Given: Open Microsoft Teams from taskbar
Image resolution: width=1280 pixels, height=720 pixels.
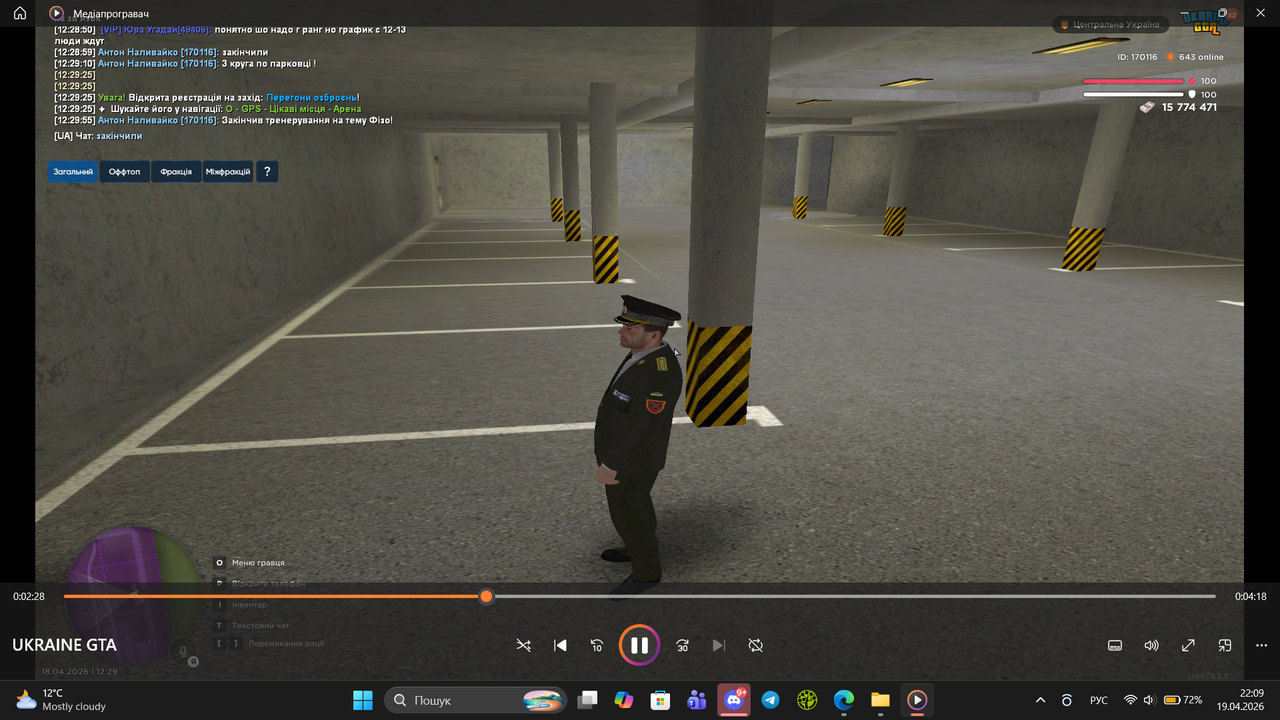Looking at the screenshot, I should point(697,700).
